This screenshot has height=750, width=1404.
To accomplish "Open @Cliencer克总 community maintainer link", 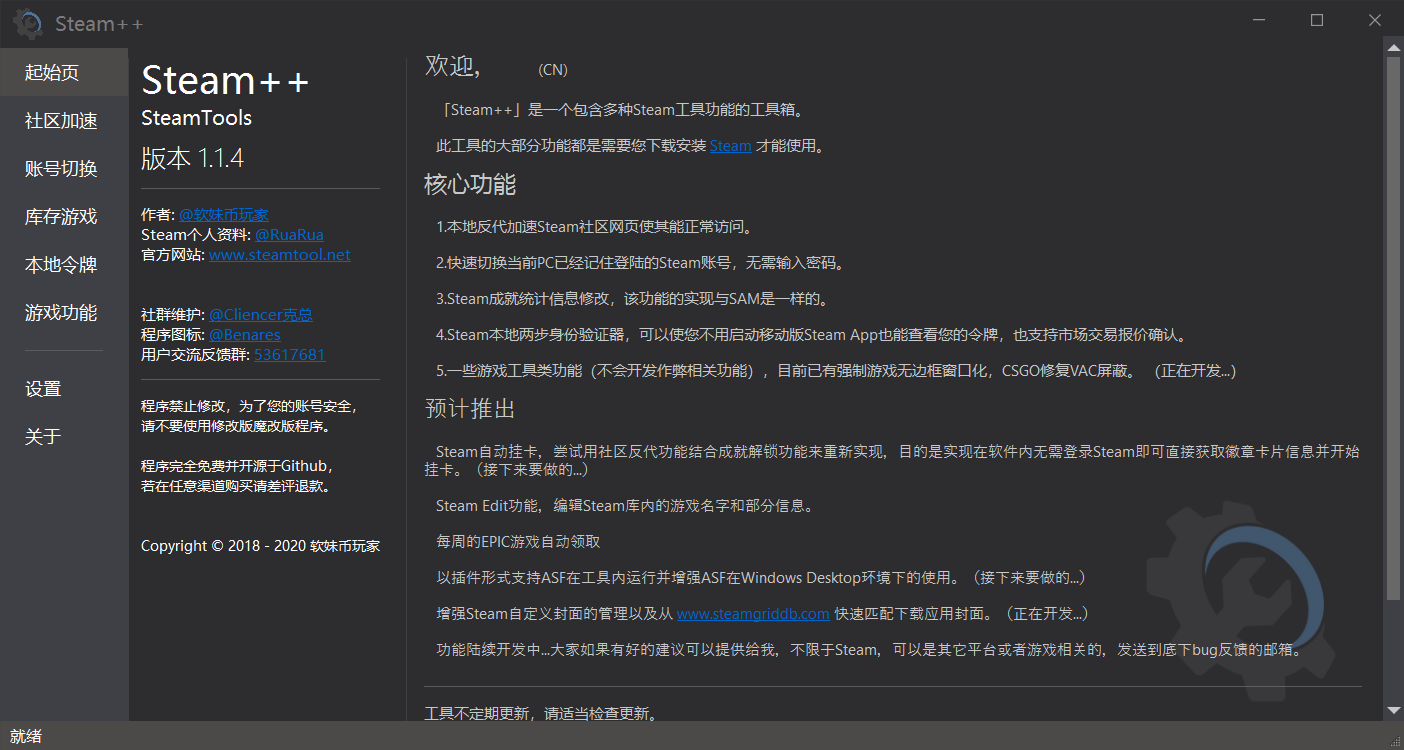I will 261,315.
